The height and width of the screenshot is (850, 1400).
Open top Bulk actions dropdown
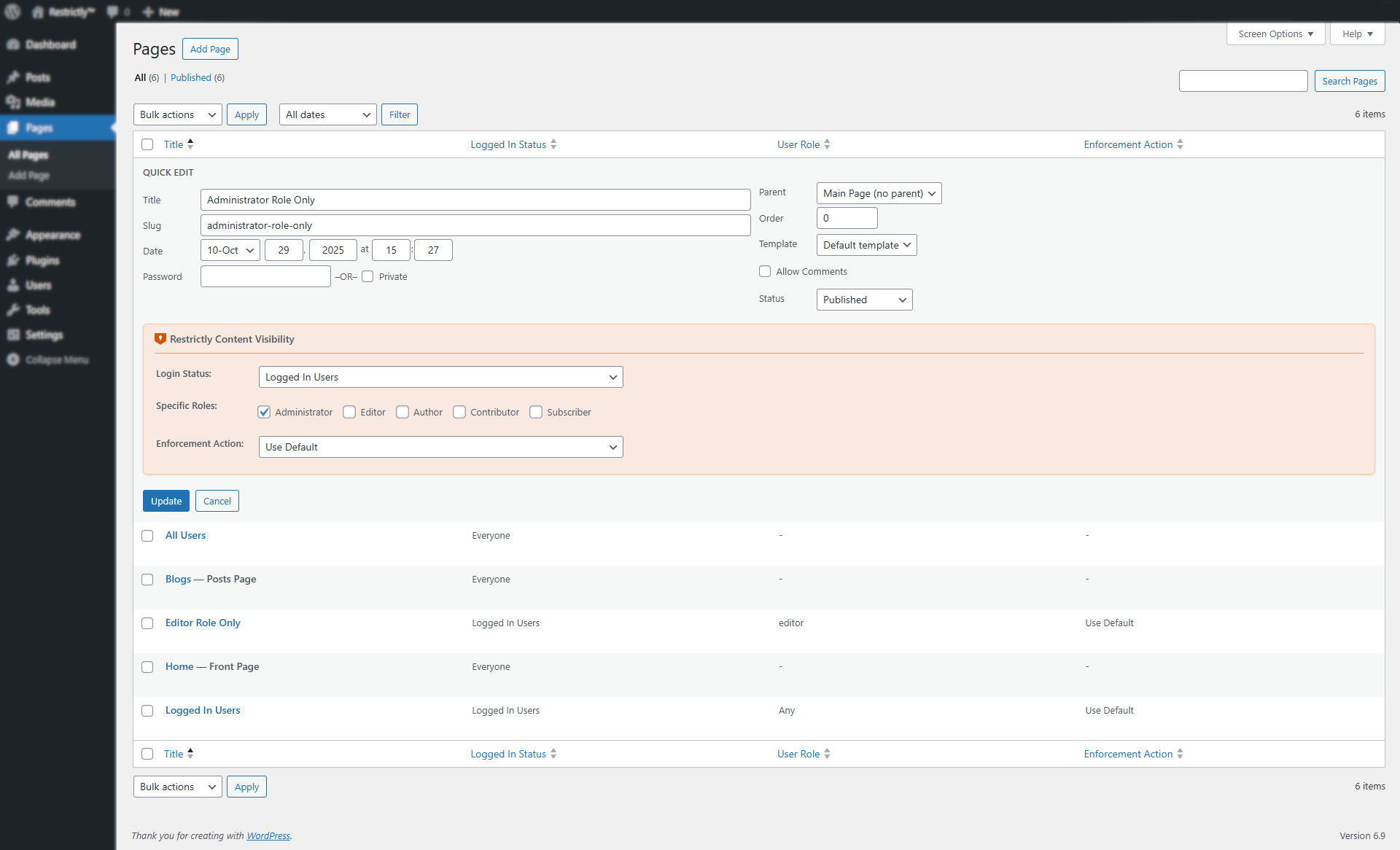click(177, 114)
